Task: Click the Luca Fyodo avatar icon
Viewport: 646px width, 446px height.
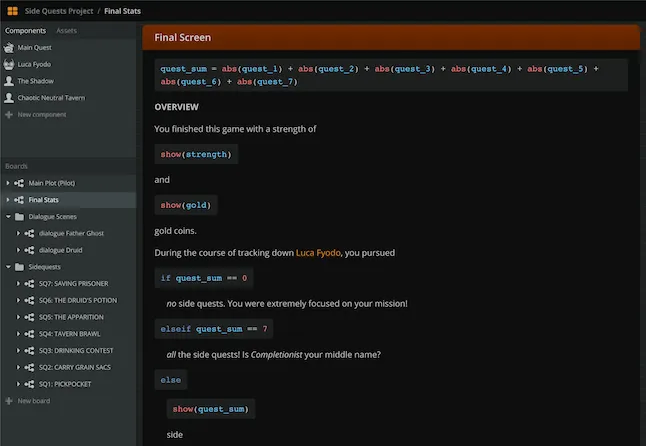Action: coord(9,64)
